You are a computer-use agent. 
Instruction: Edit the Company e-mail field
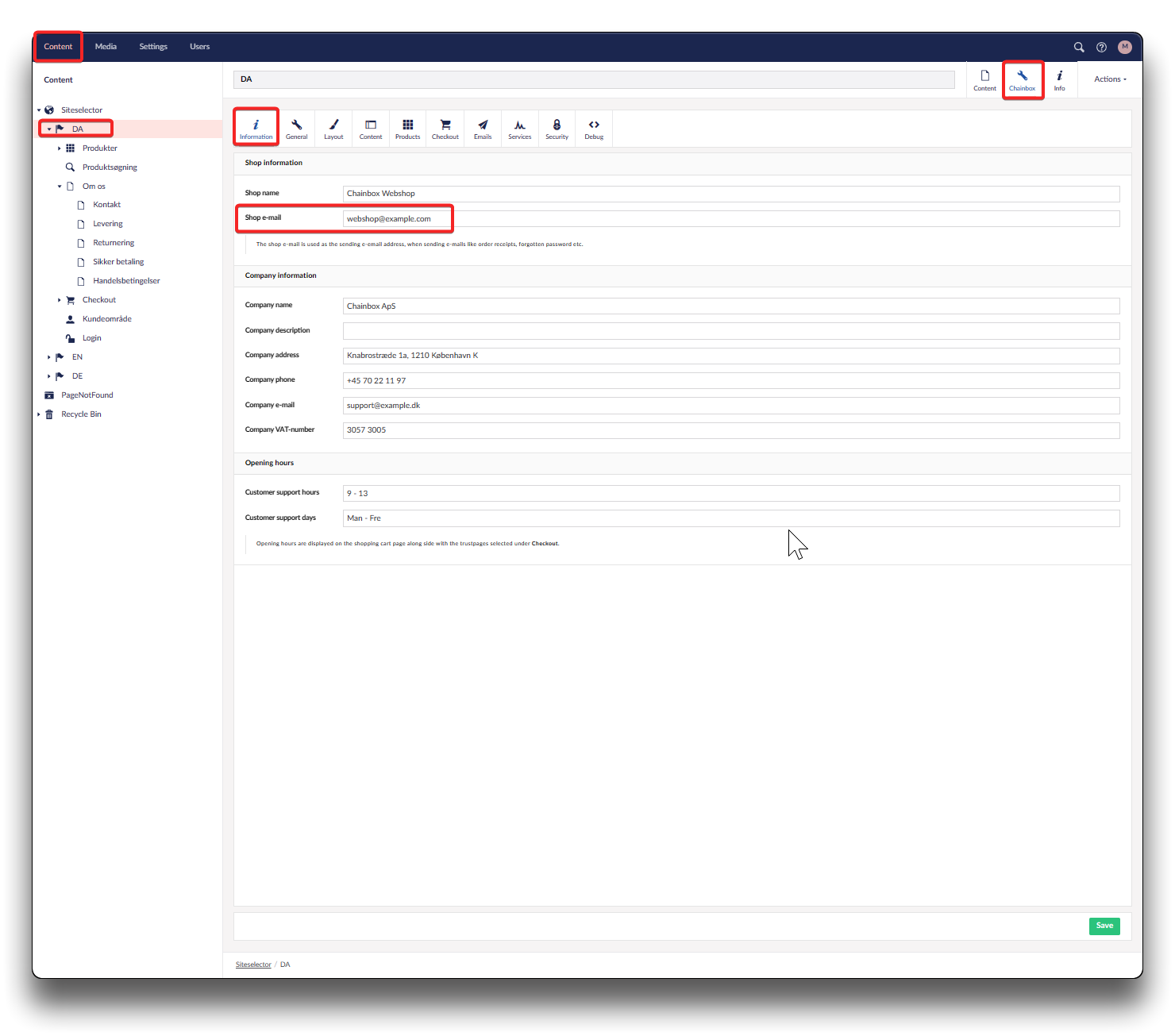pos(731,406)
